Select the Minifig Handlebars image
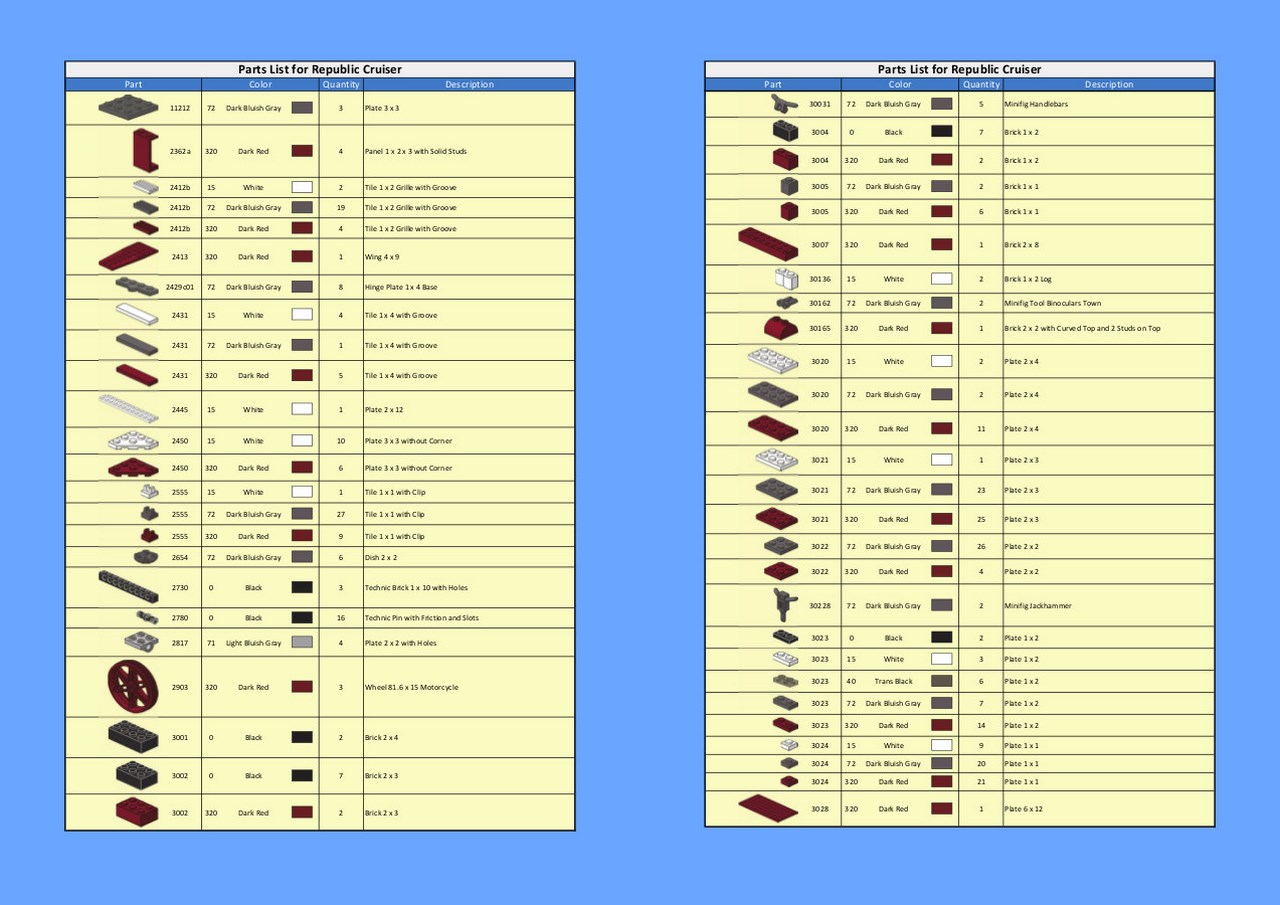Screen dimensions: 1280x905 [x=784, y=103]
